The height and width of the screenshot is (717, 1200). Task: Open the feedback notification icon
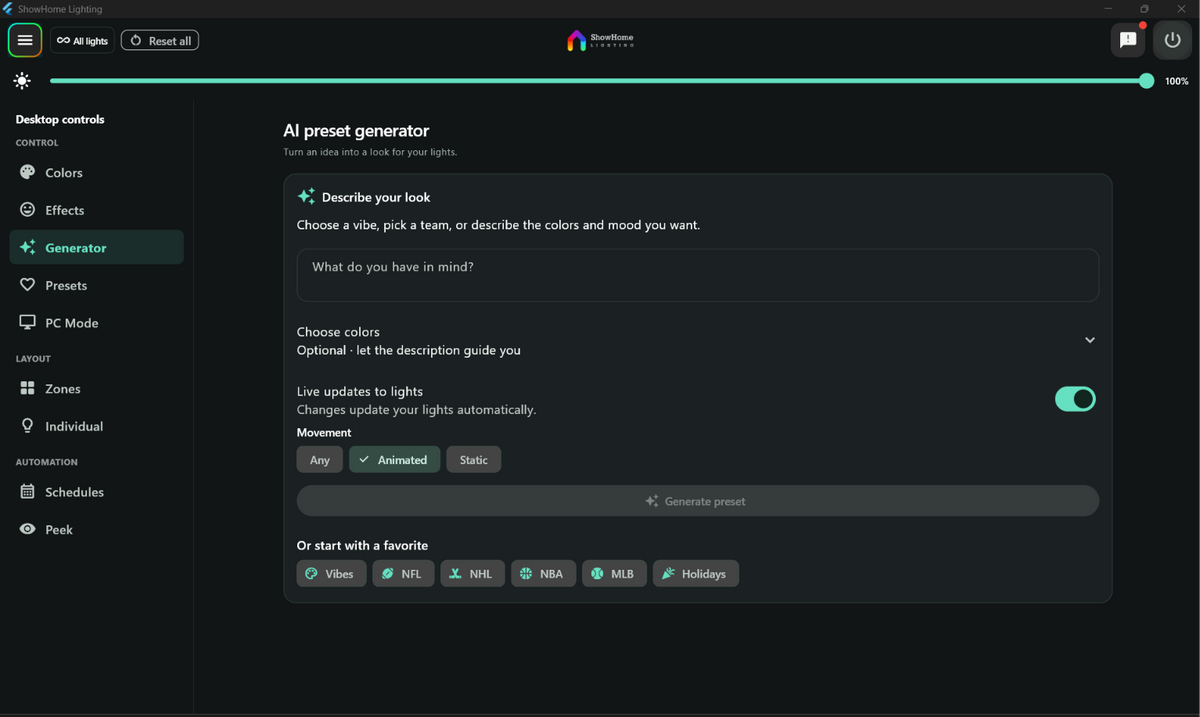1128,40
